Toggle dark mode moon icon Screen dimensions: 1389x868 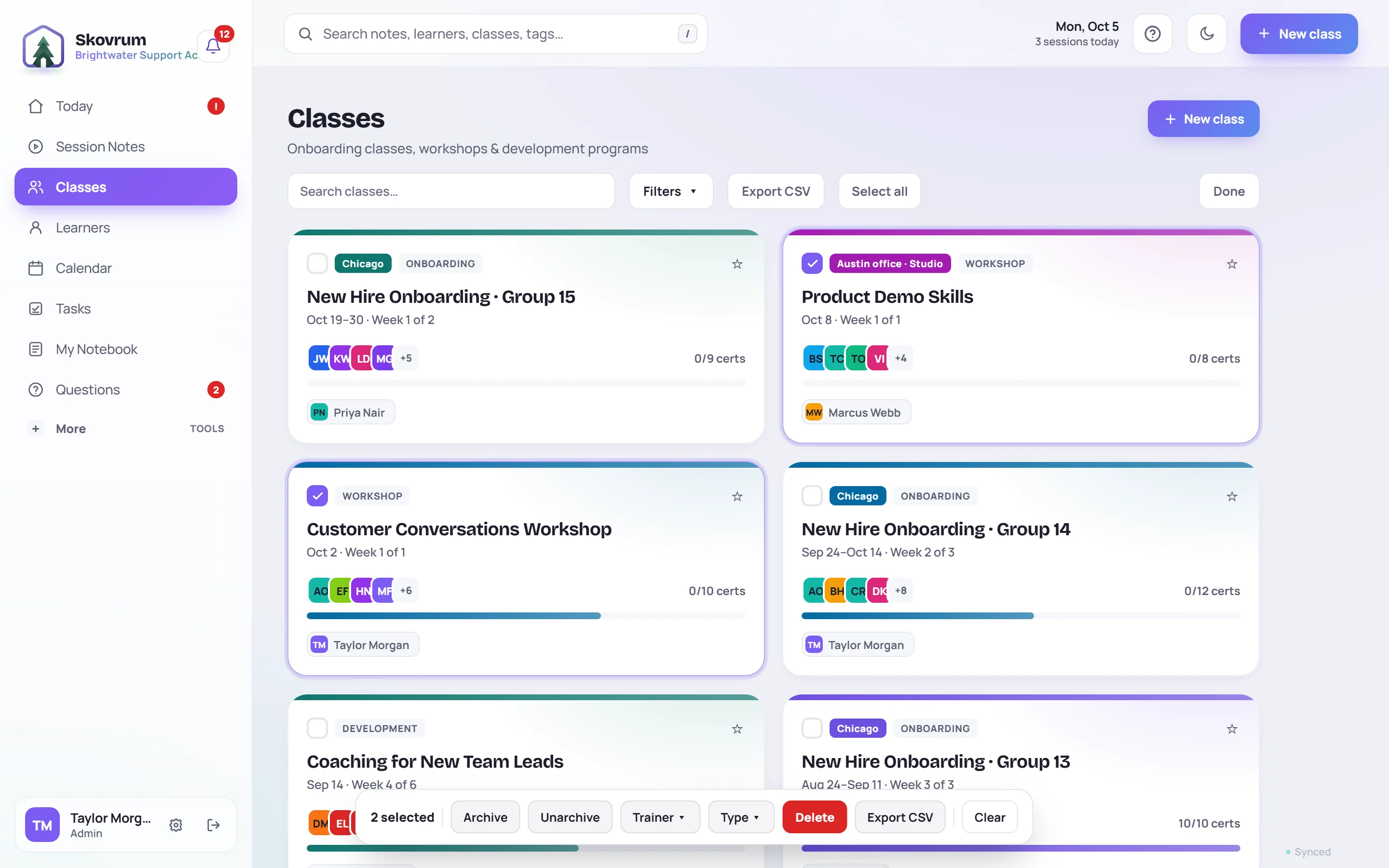[1207, 34]
